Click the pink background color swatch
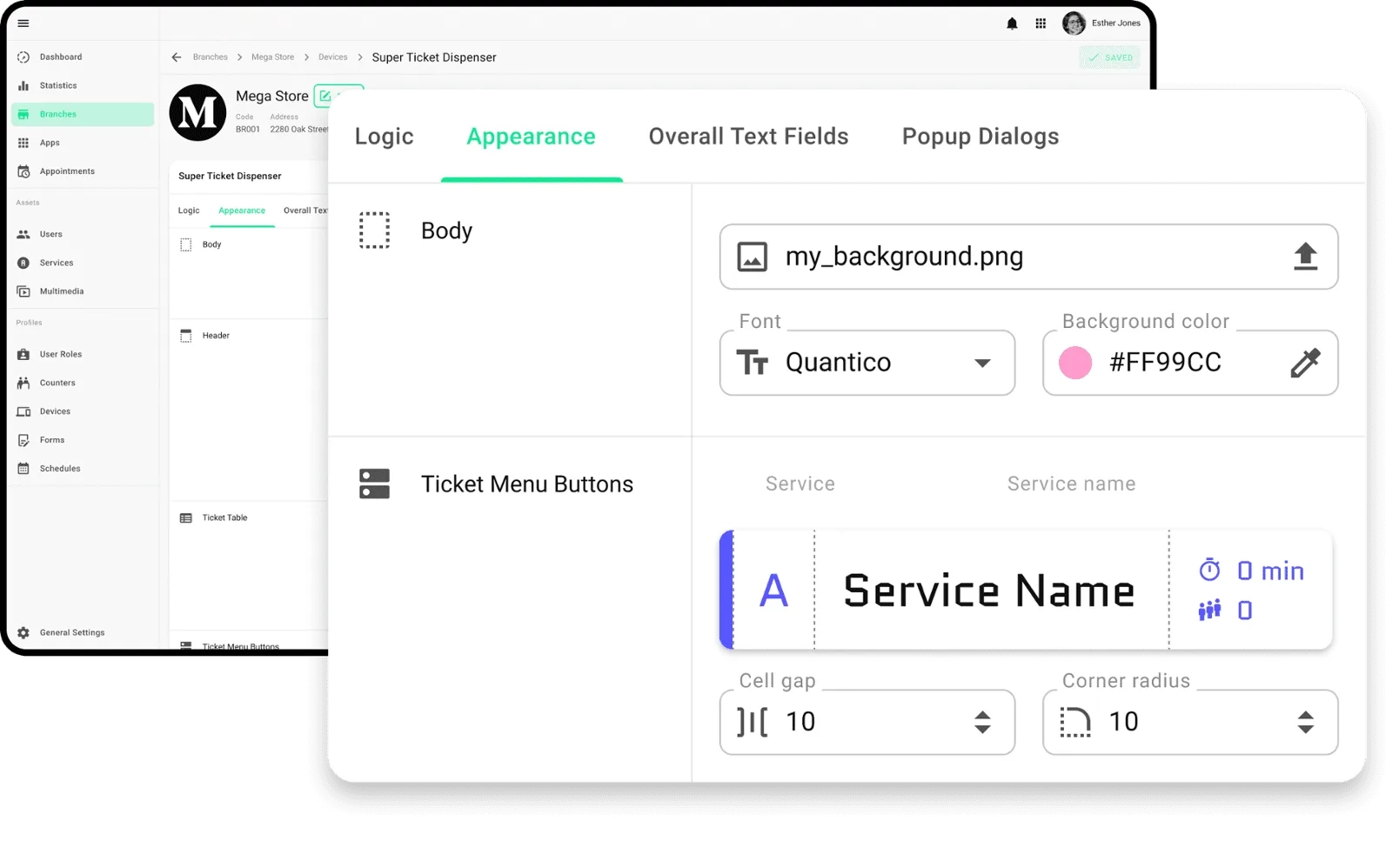 coord(1075,363)
